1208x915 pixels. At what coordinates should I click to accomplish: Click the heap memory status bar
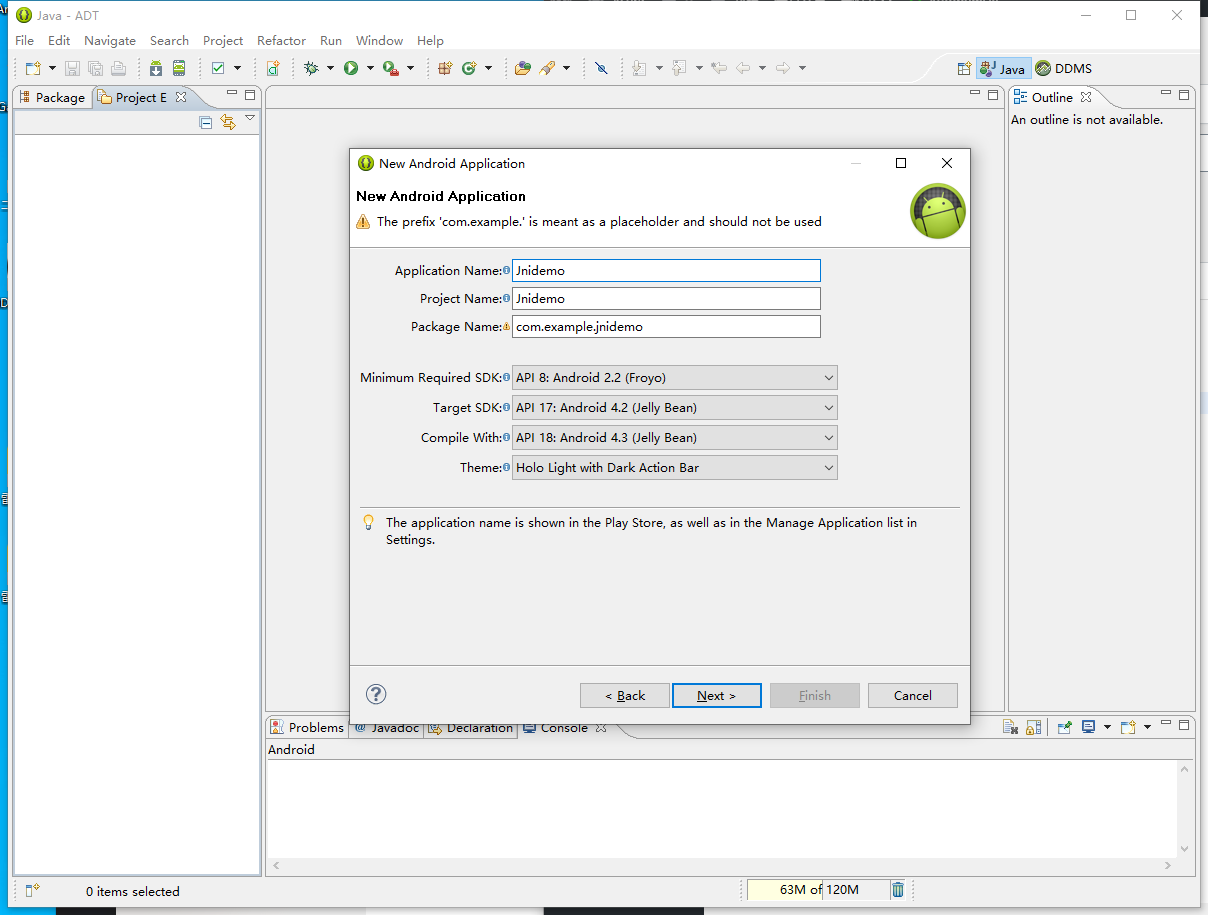coord(818,889)
